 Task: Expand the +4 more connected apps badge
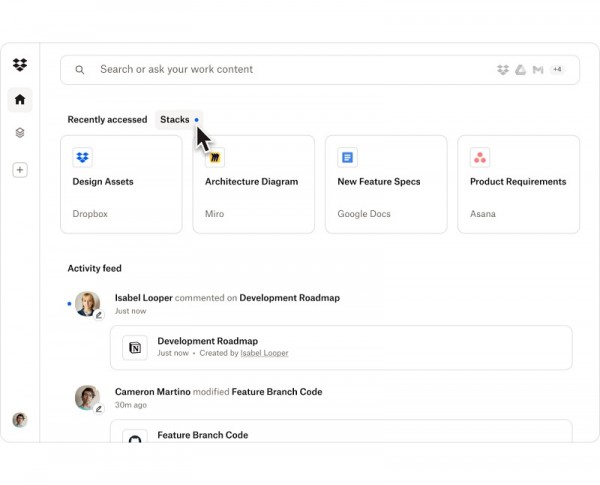557,70
